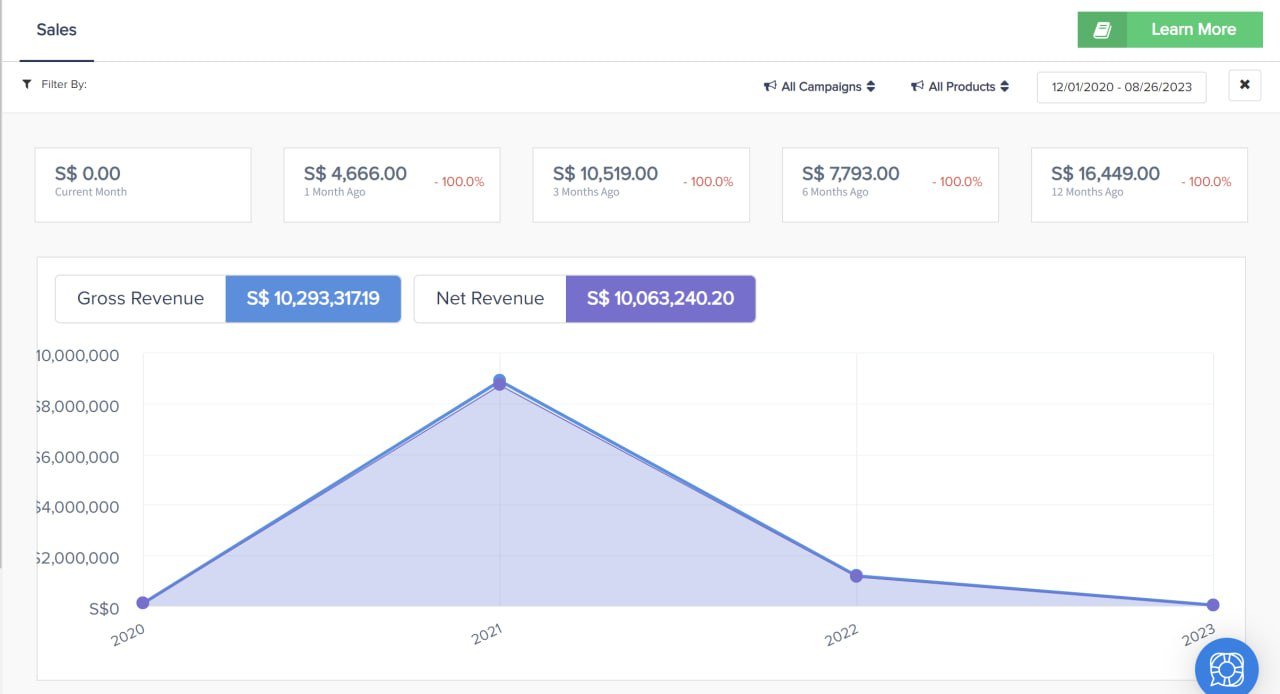The image size is (1280, 694).
Task: Toggle the S$ 10,293,317.19 gross revenue value
Action: 313,298
